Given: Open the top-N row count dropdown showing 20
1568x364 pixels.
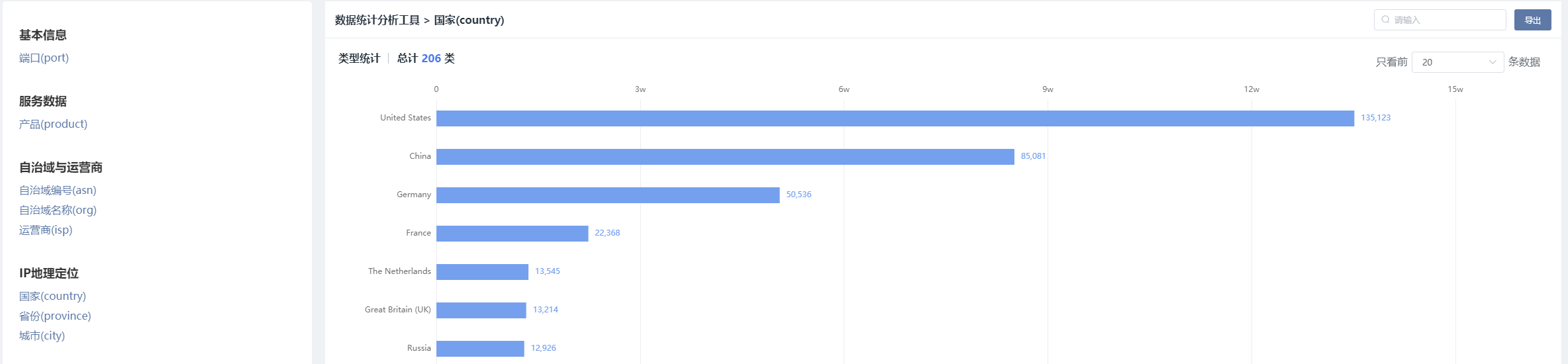Looking at the screenshot, I should click(1457, 62).
